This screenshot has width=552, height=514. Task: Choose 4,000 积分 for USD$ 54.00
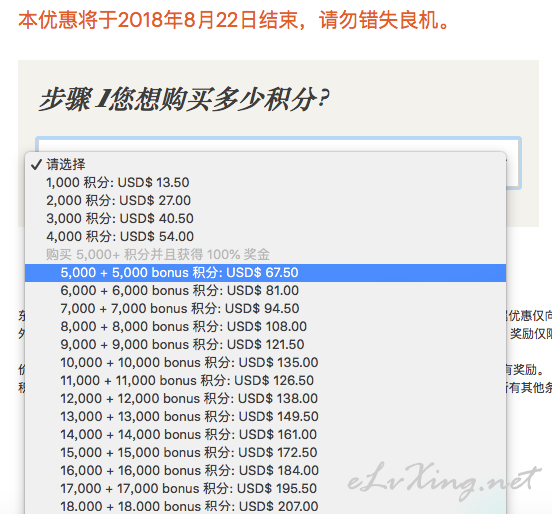[265, 236]
